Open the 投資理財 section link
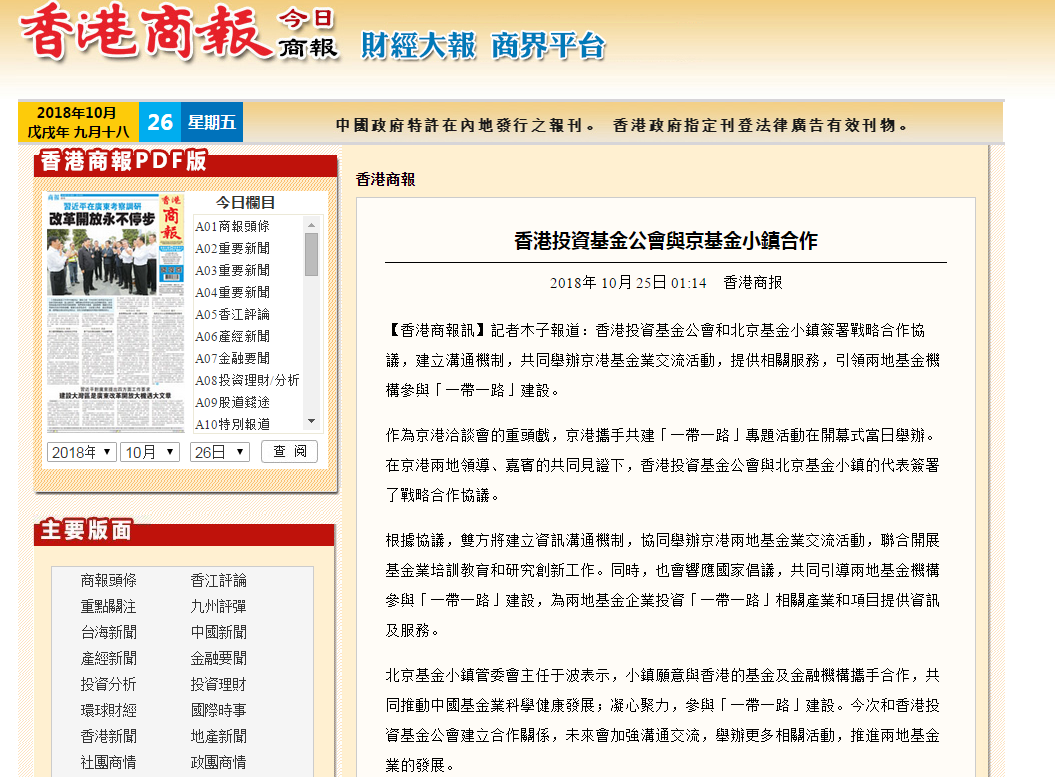Screen dimensions: 1055x777 point(218,685)
